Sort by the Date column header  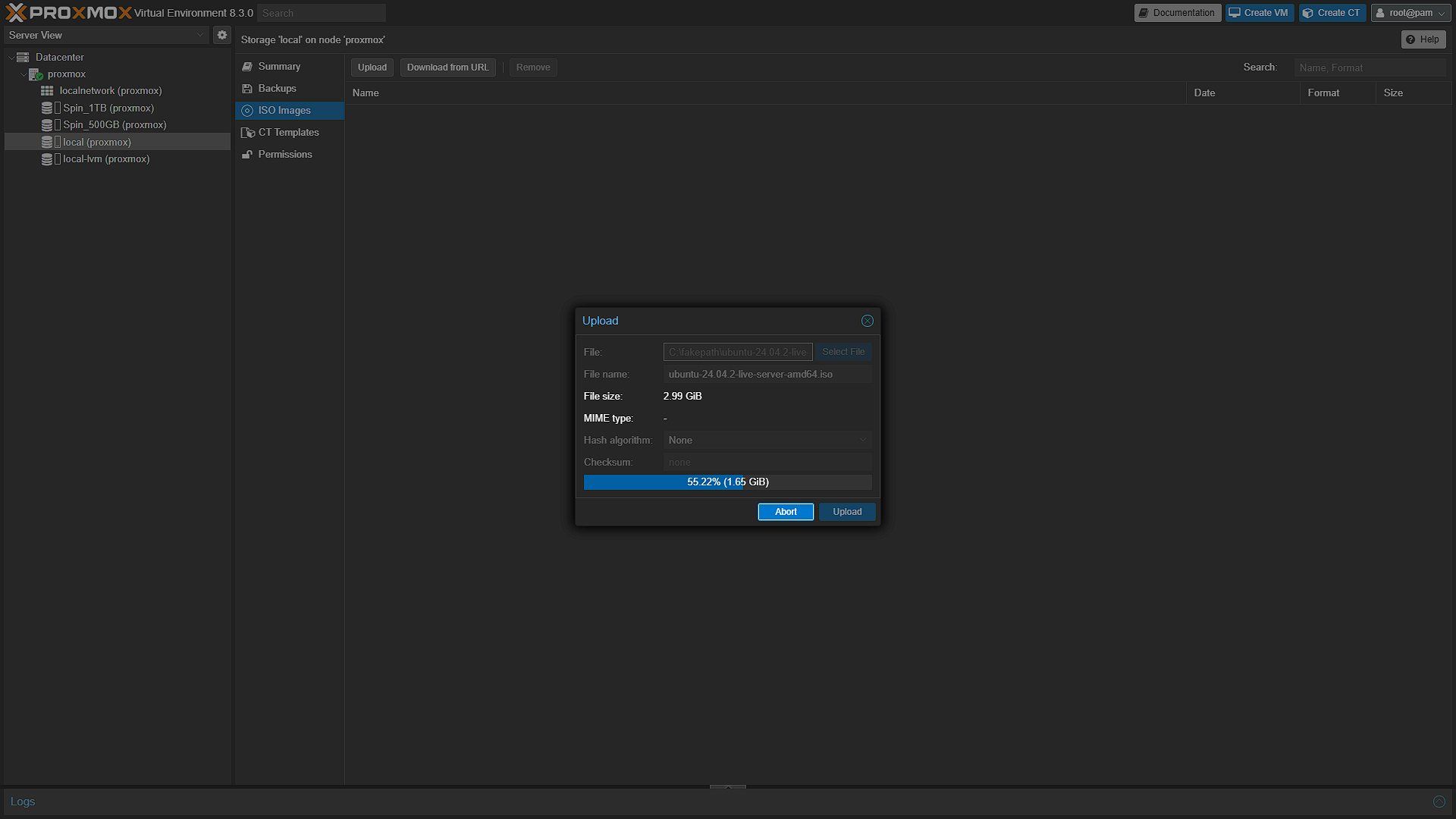pyautogui.click(x=1244, y=93)
